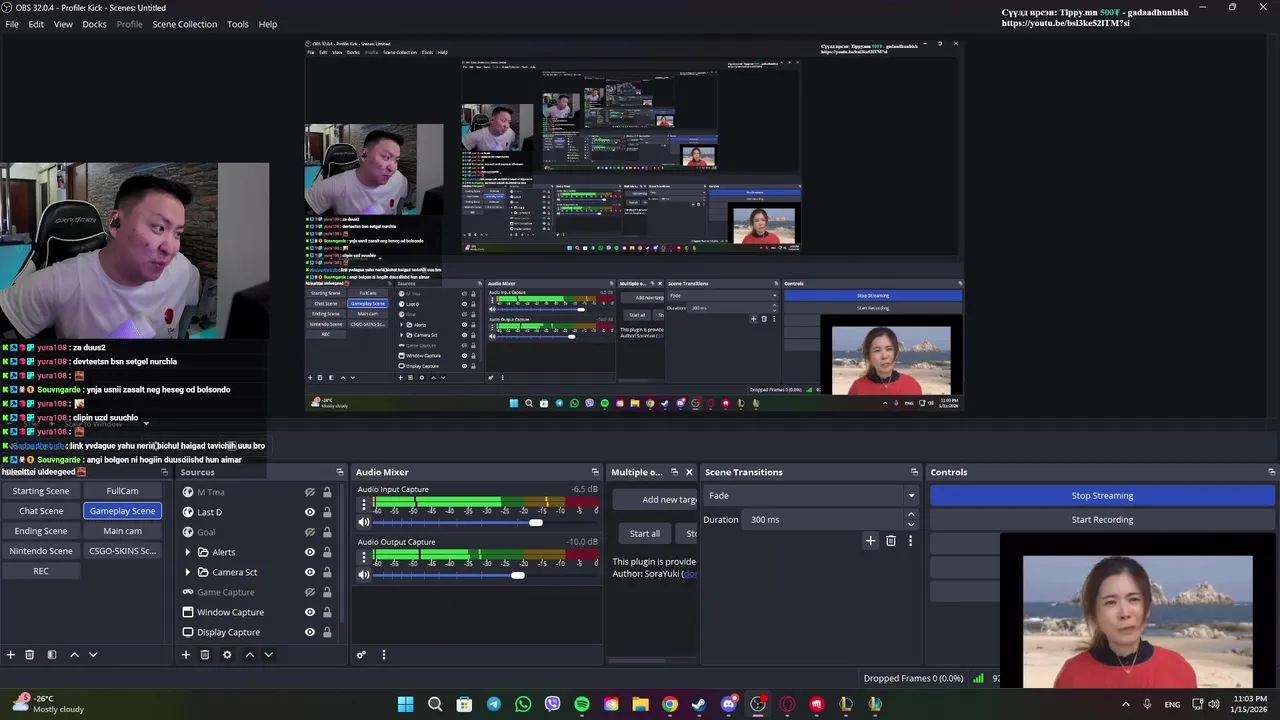Open the Help menu

[268, 24]
